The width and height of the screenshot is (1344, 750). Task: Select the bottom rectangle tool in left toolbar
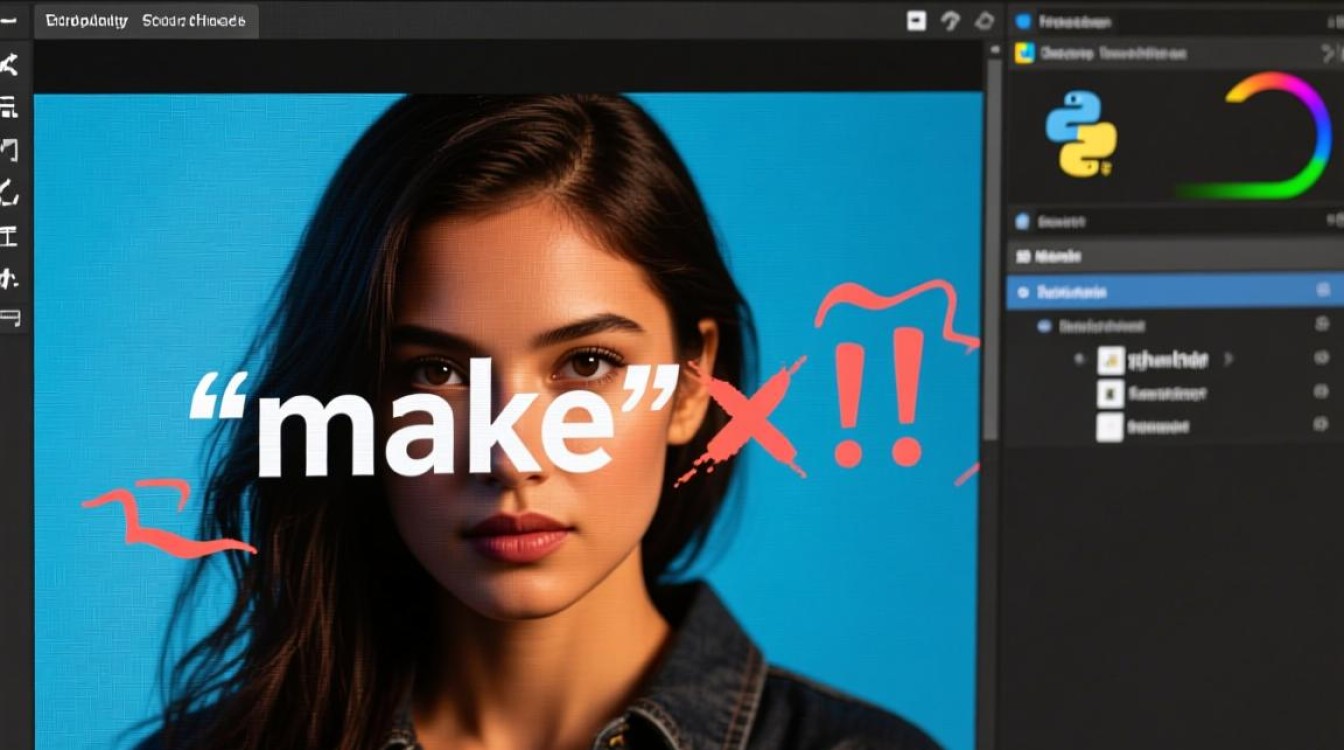(9, 319)
